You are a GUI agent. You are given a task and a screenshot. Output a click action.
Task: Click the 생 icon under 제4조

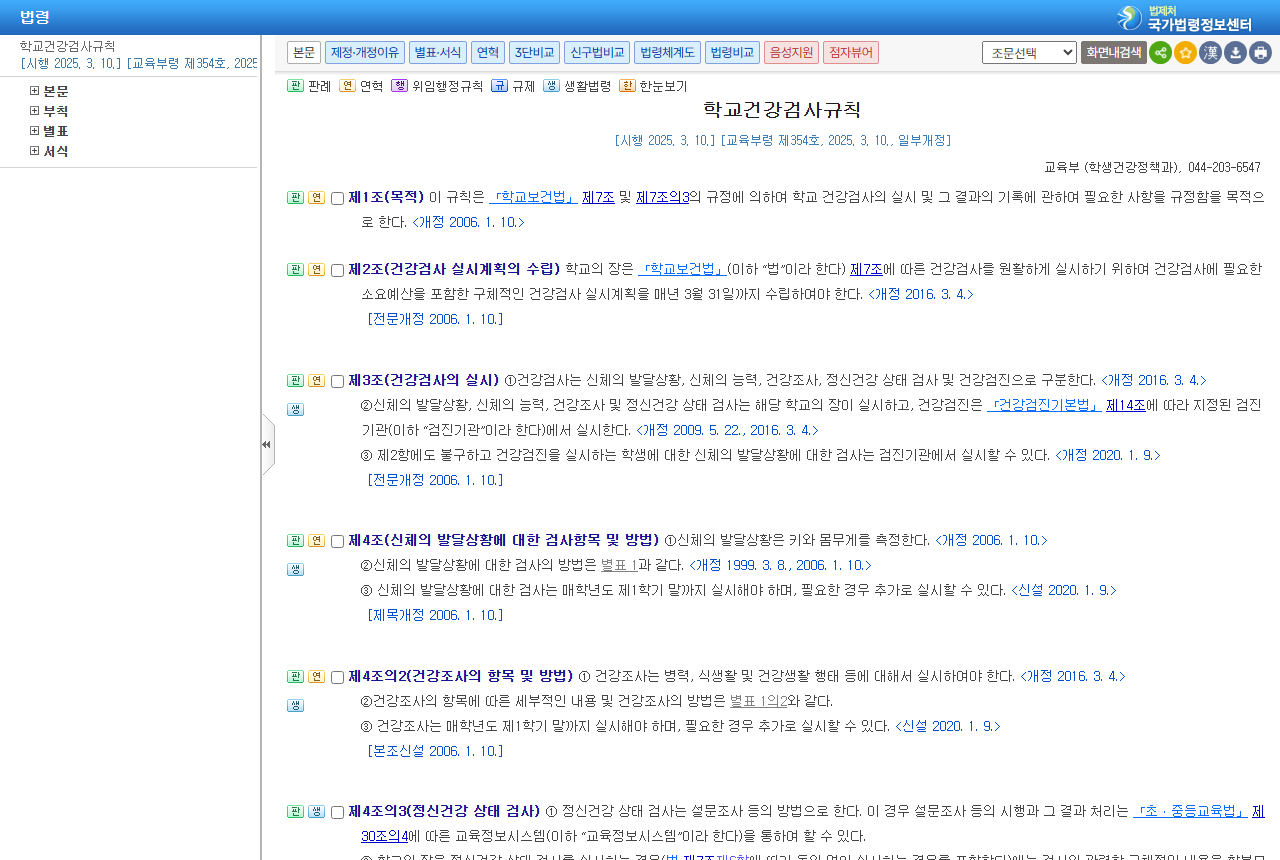coord(295,569)
